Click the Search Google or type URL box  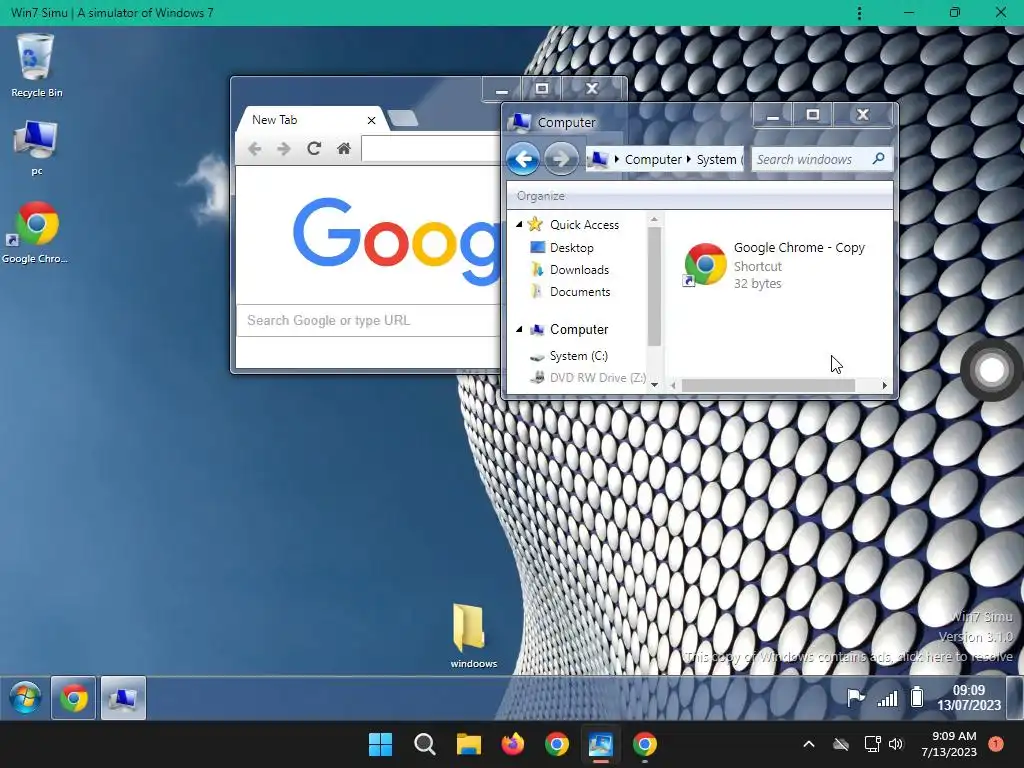368,320
